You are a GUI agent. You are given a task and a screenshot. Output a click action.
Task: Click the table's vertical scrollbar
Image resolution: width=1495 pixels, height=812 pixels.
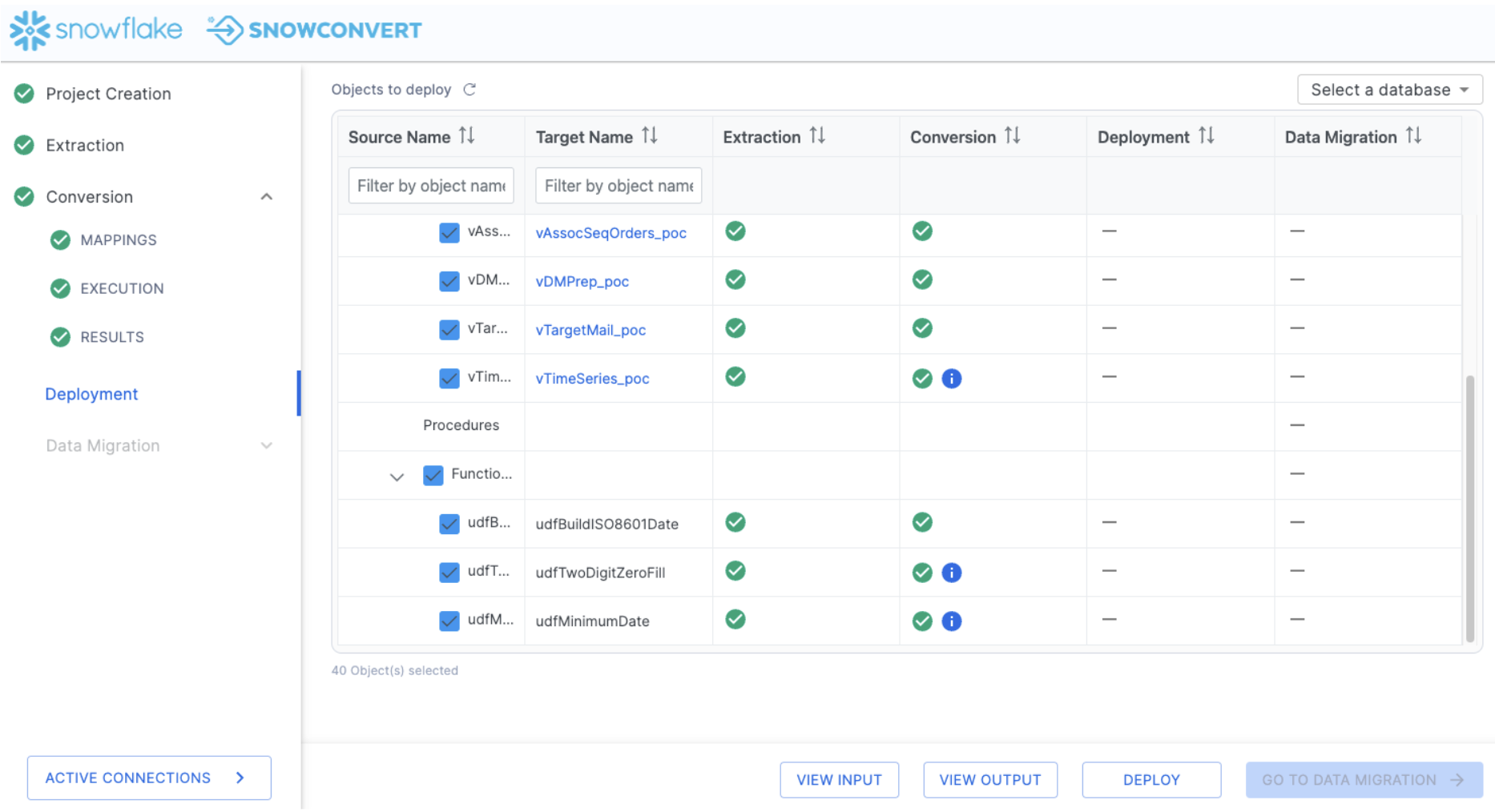1469,504
